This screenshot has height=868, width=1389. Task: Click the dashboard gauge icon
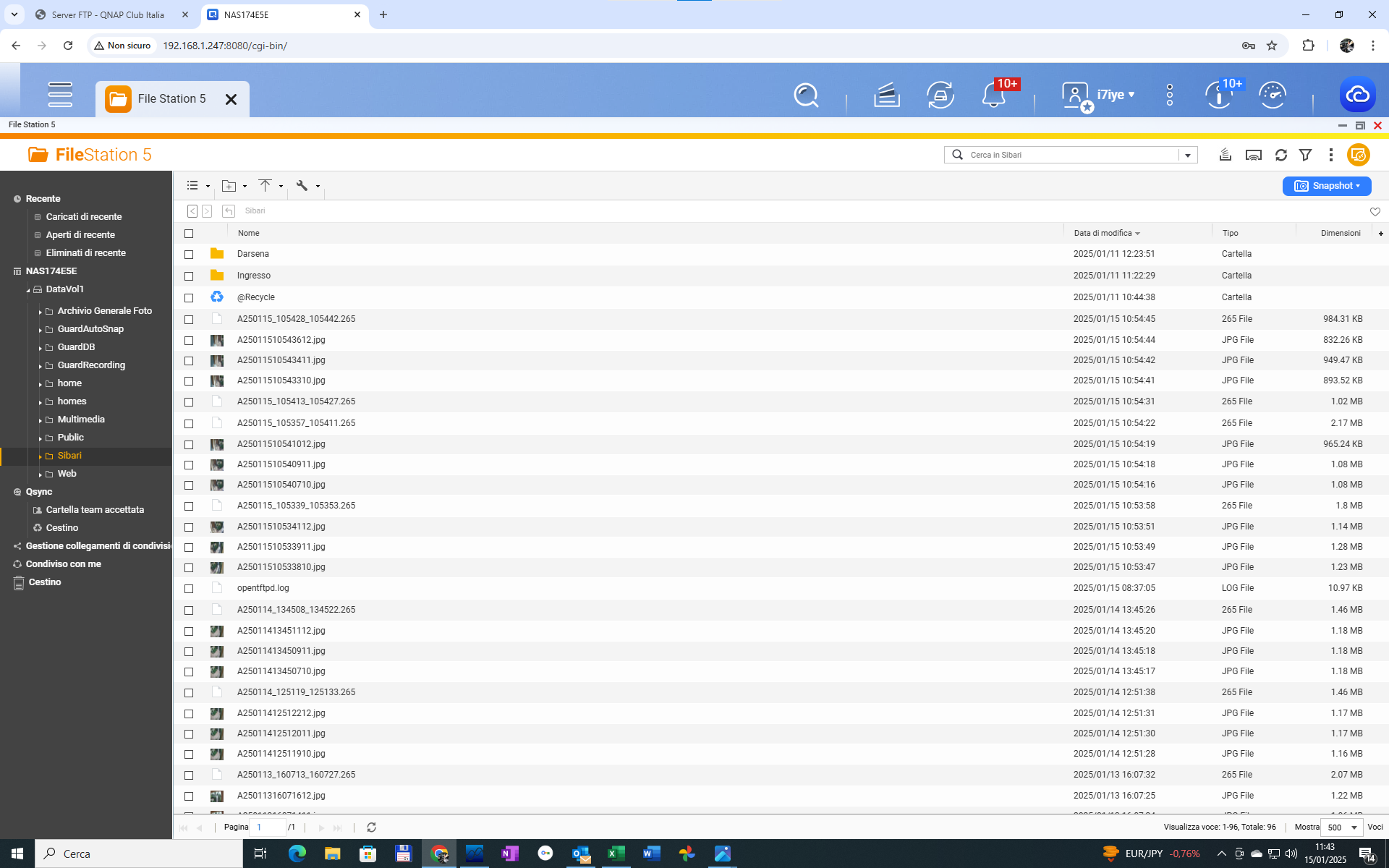pos(1272,95)
